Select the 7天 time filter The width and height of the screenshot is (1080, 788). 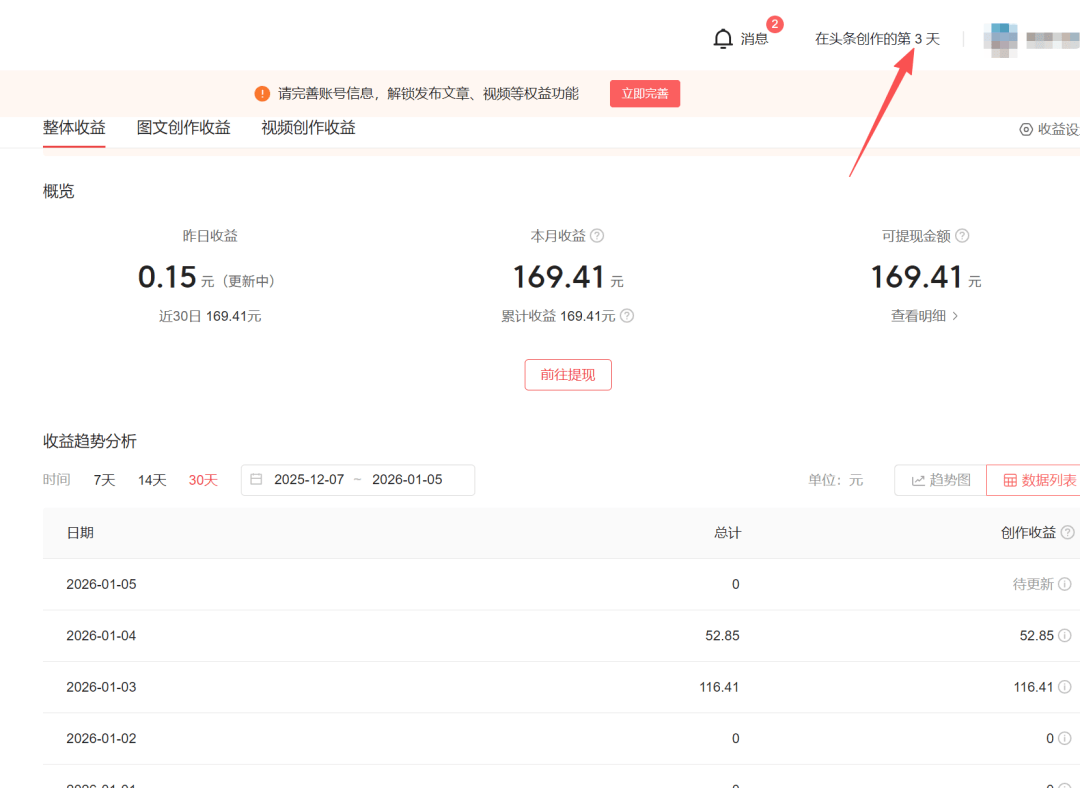tap(103, 480)
